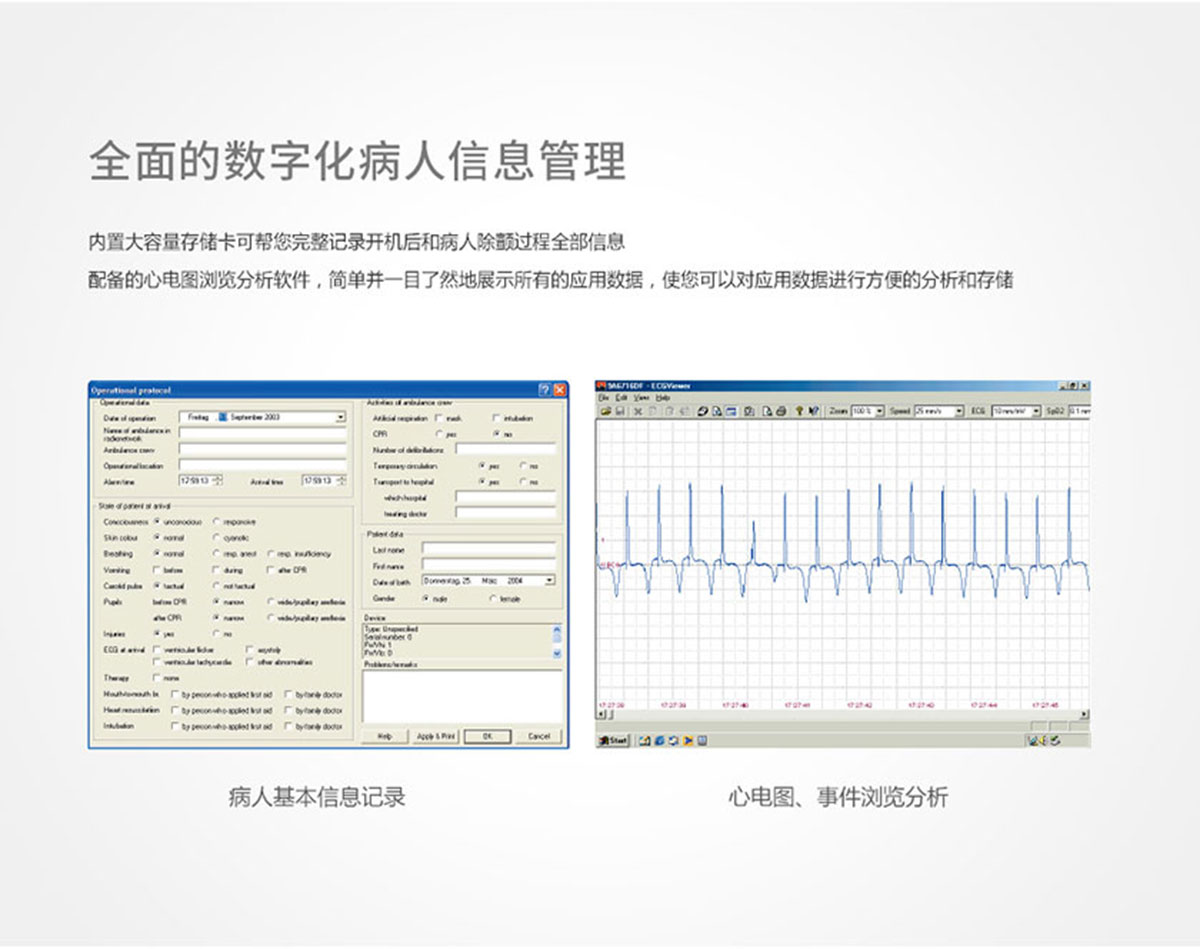Click the Apply & Print button

coord(435,736)
